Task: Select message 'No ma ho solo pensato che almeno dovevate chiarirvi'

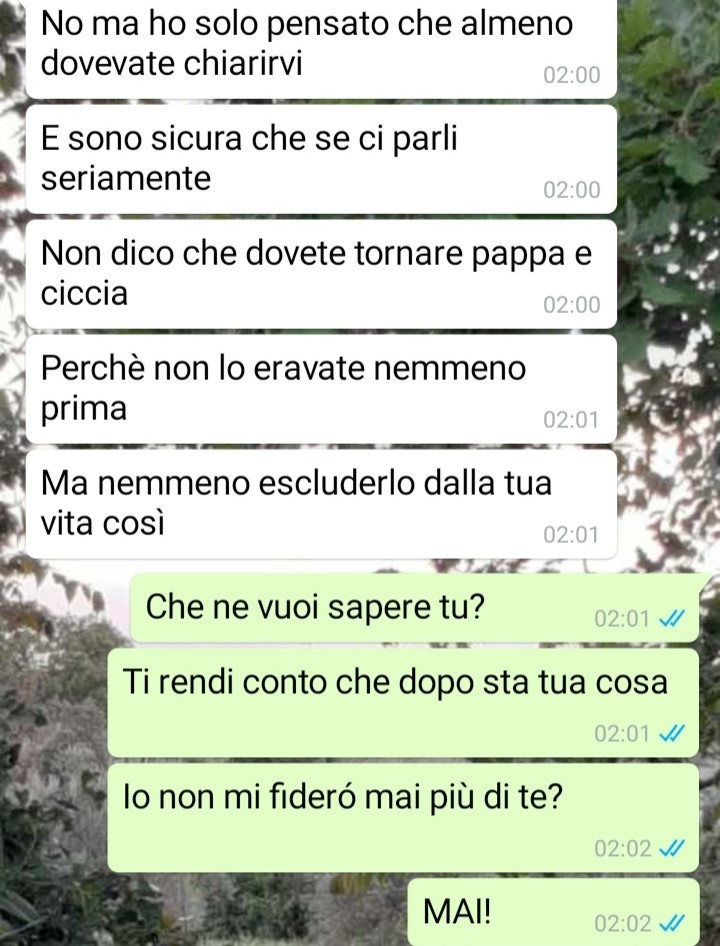Action: pos(321,48)
